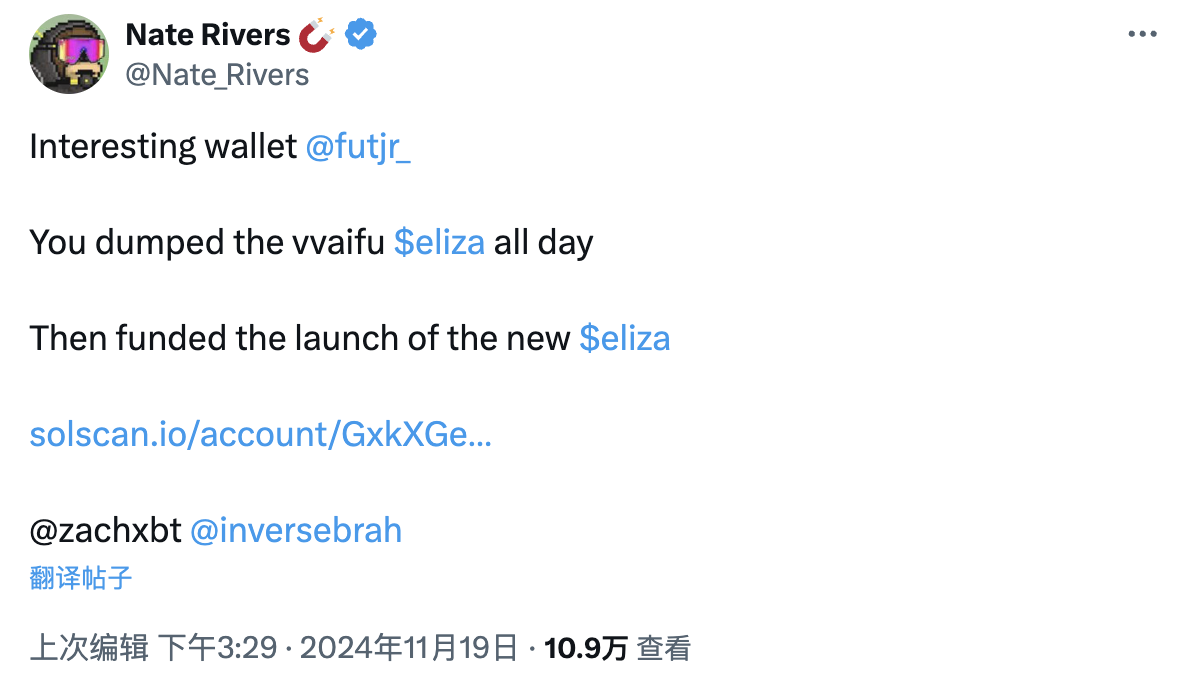
Task: Click the magnet emoji beside Nate Rivers
Action: pyautogui.click(x=317, y=35)
